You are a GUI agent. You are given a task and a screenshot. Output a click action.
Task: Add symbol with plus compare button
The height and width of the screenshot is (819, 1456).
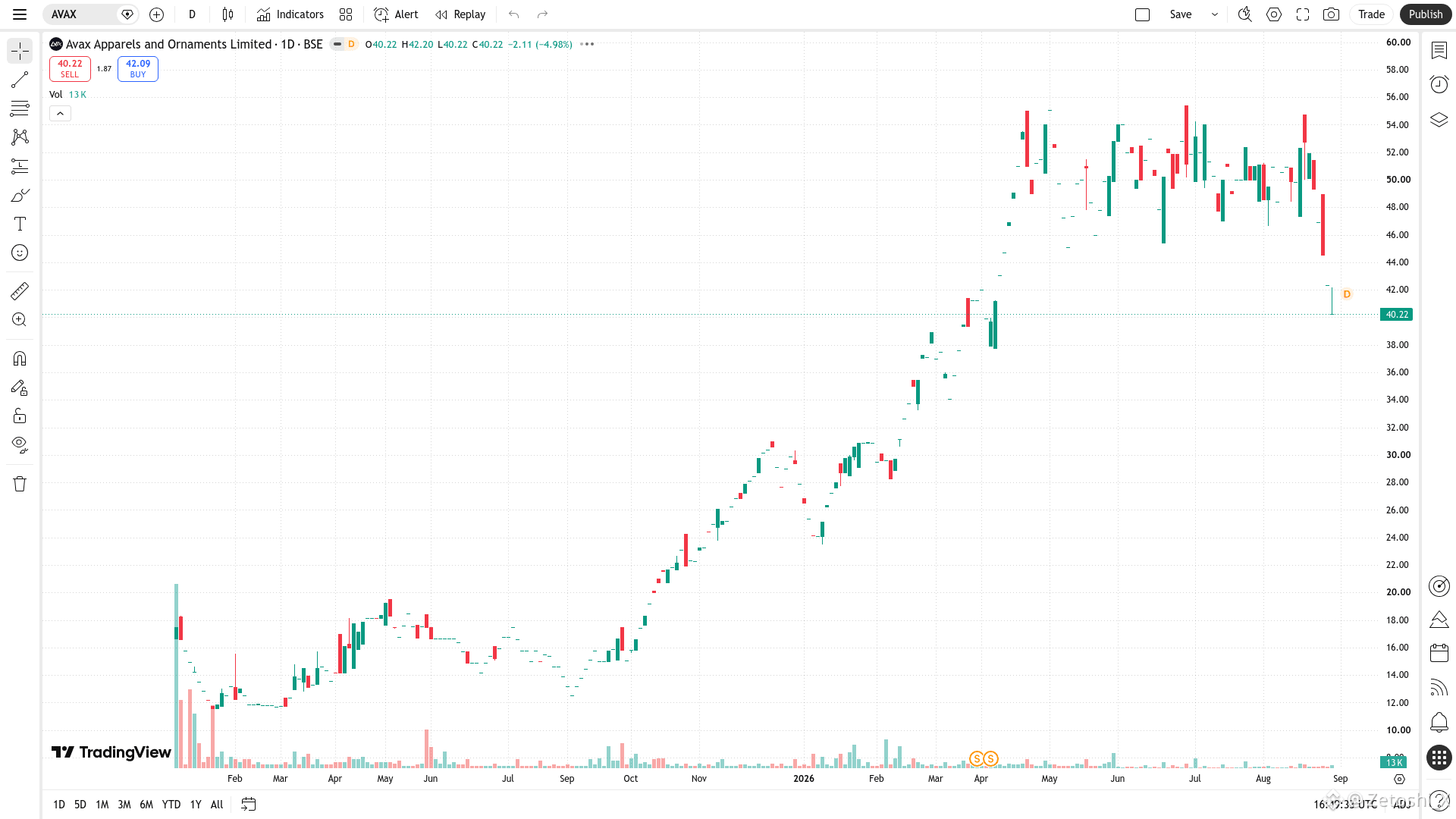pyautogui.click(x=156, y=14)
